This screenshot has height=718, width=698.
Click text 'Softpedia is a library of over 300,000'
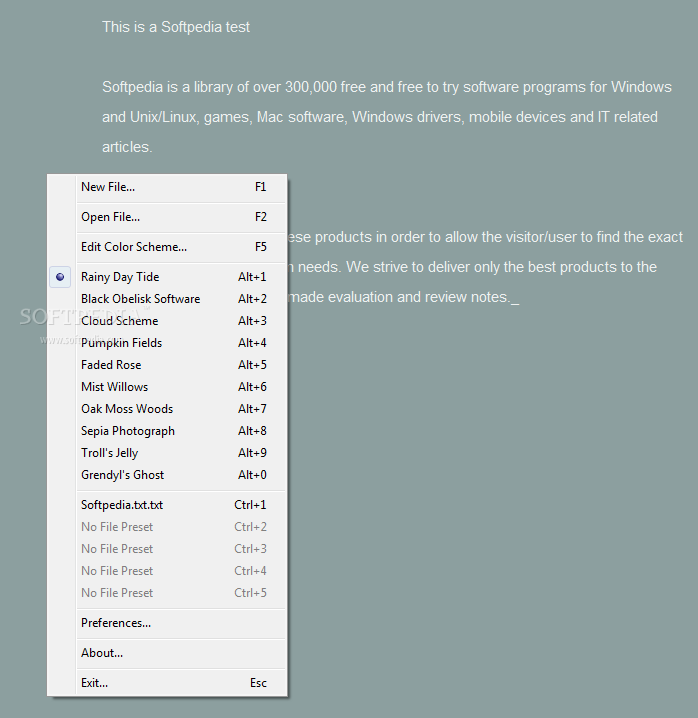pyautogui.click(x=219, y=87)
